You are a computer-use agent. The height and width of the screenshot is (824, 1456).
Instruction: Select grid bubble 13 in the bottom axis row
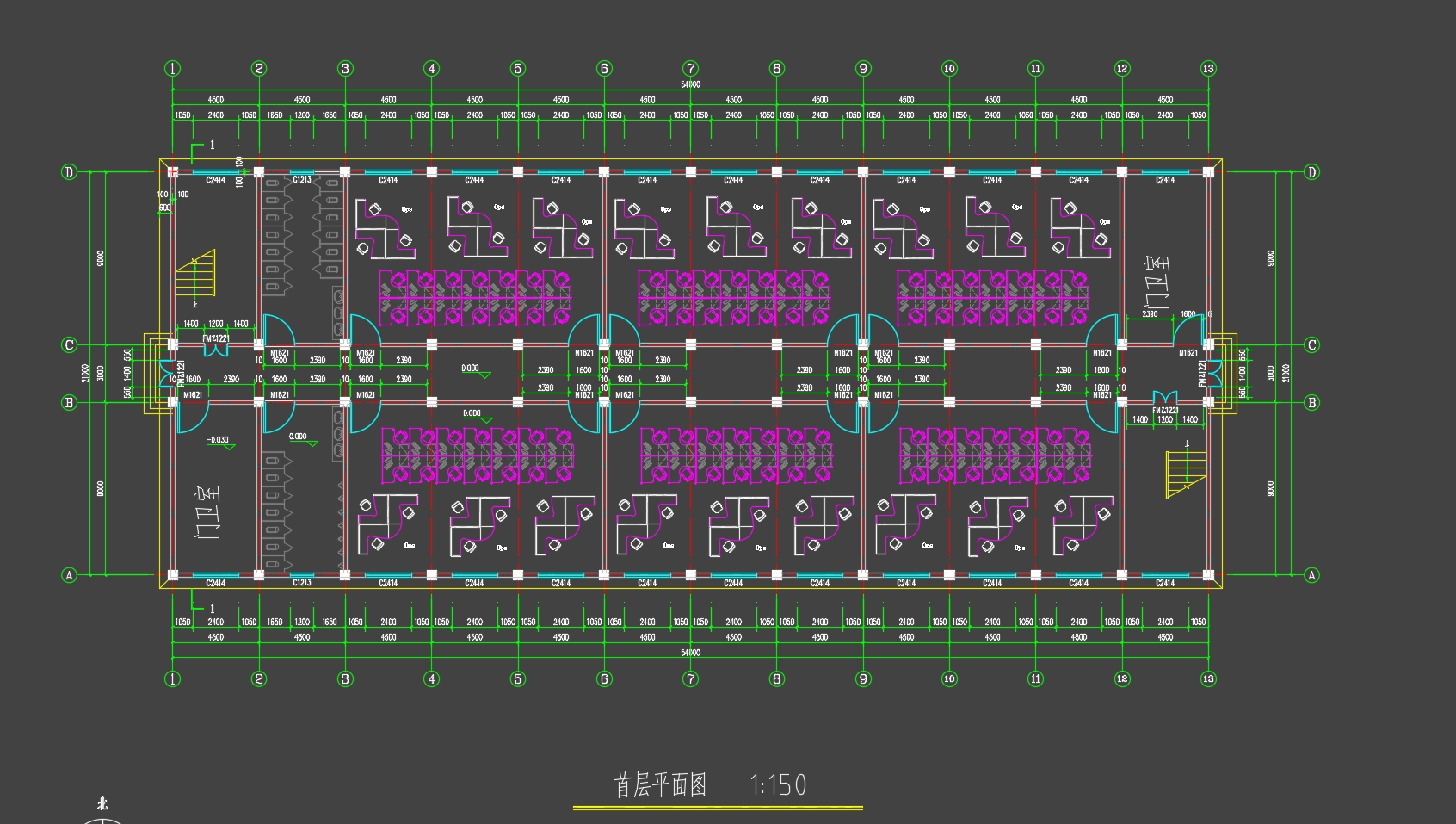(x=1208, y=678)
